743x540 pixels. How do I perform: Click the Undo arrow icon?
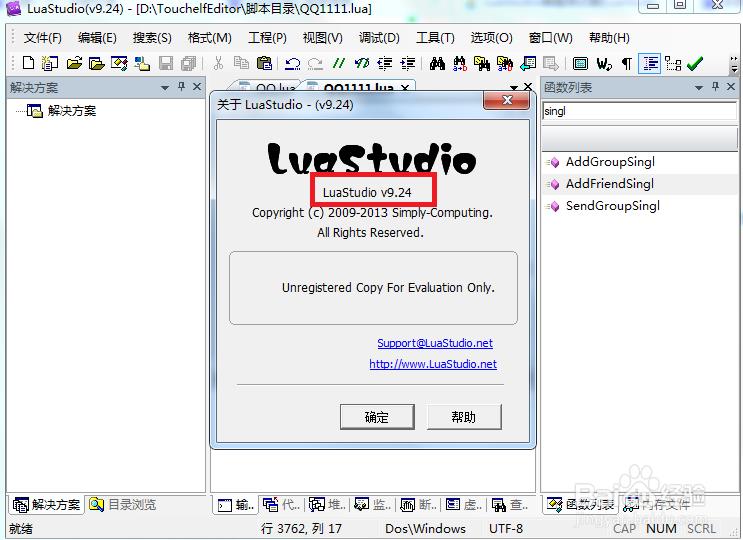(x=292, y=63)
